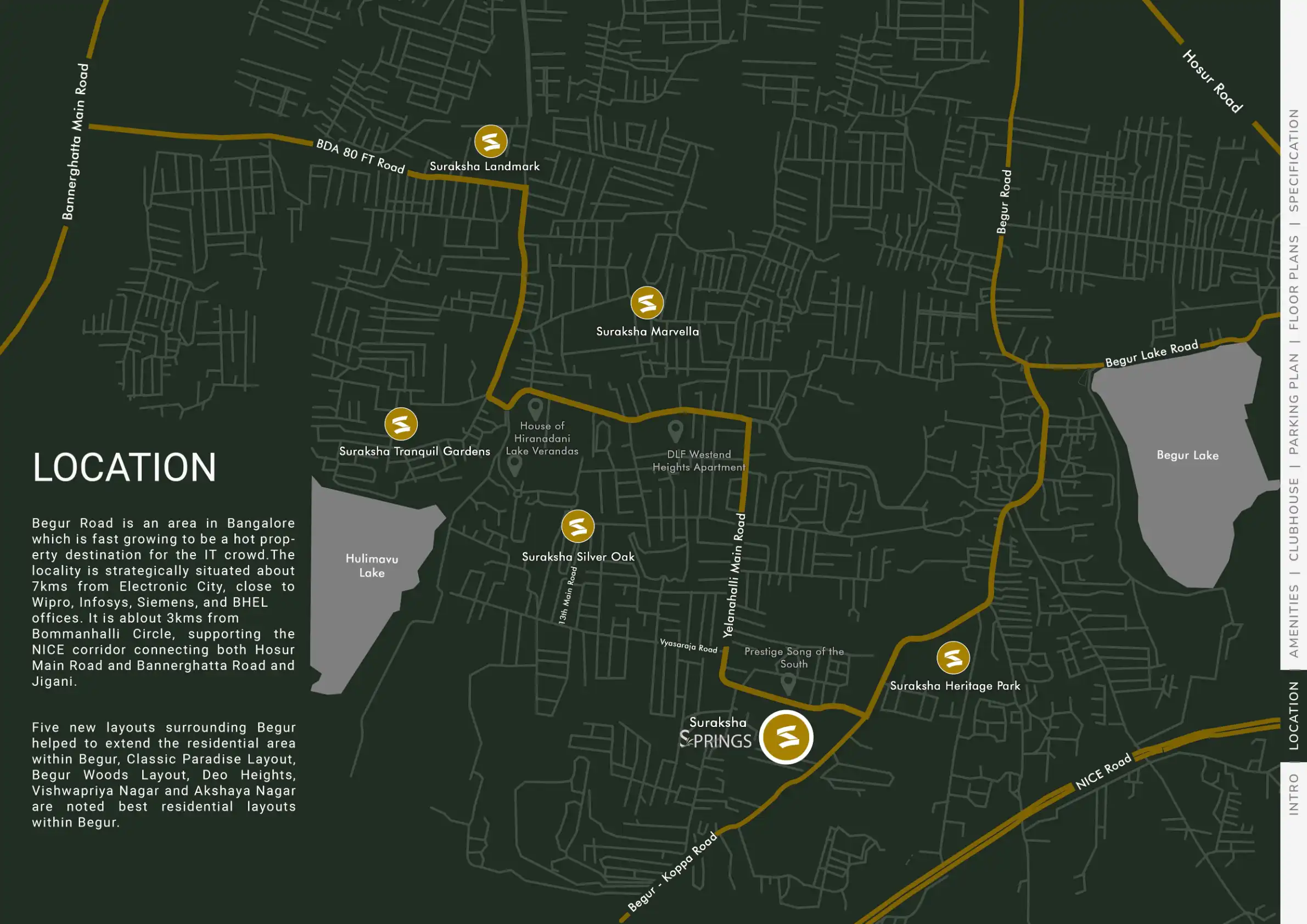Click the large Suraksha Springs logo marker
Image resolution: width=1307 pixels, height=924 pixels.
pos(786,737)
